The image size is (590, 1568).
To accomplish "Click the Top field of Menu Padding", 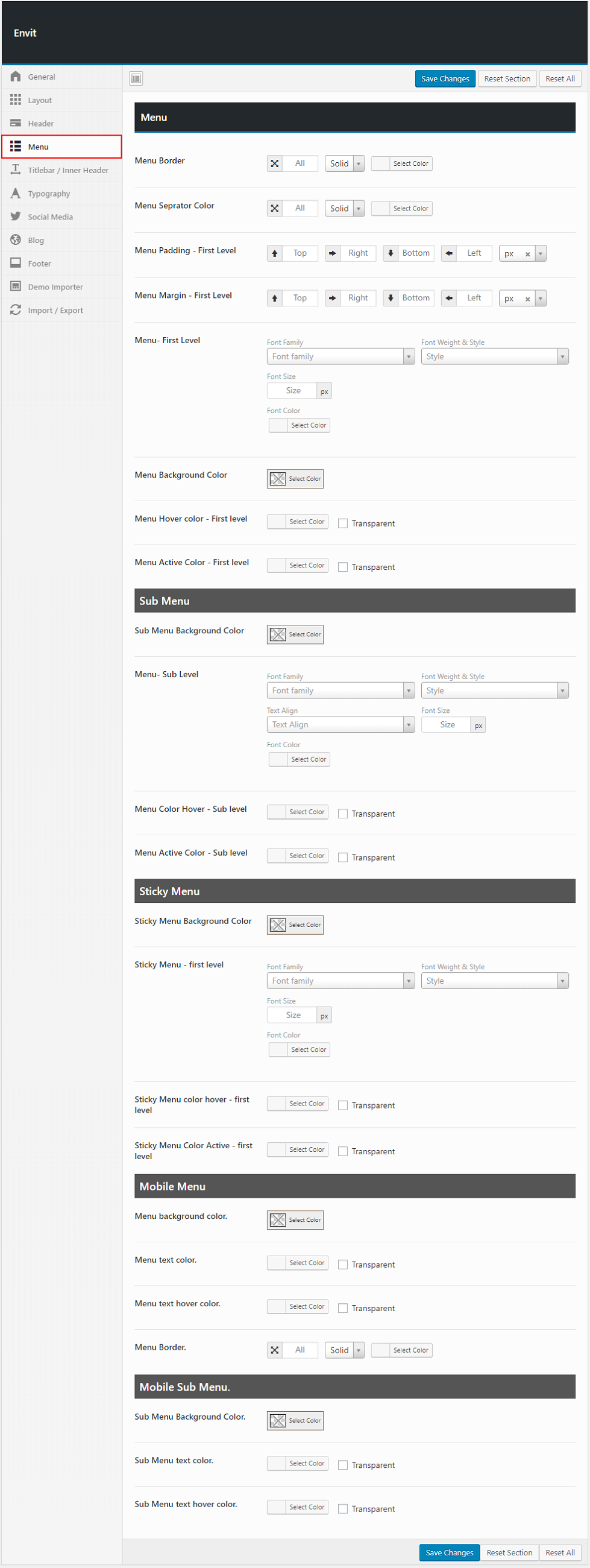I will point(300,253).
